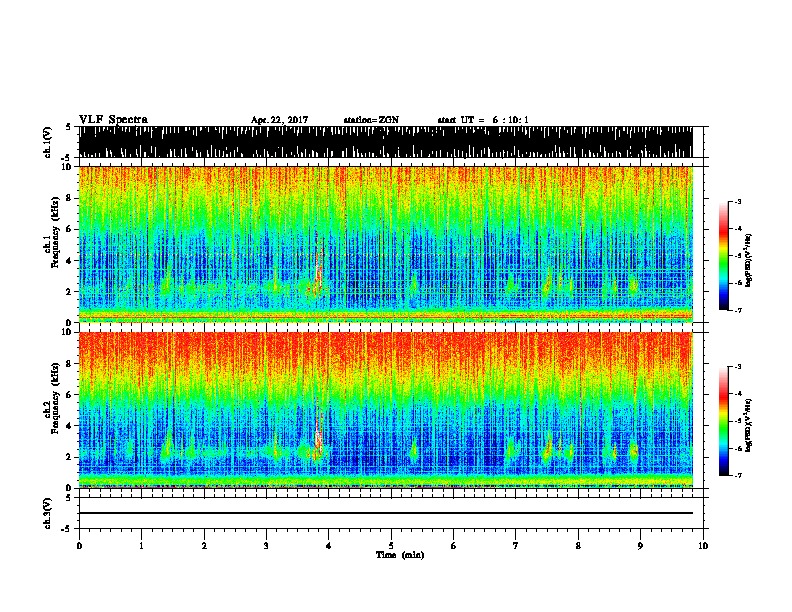
Task: Click the time axis tick label "5"
Action: (391, 546)
